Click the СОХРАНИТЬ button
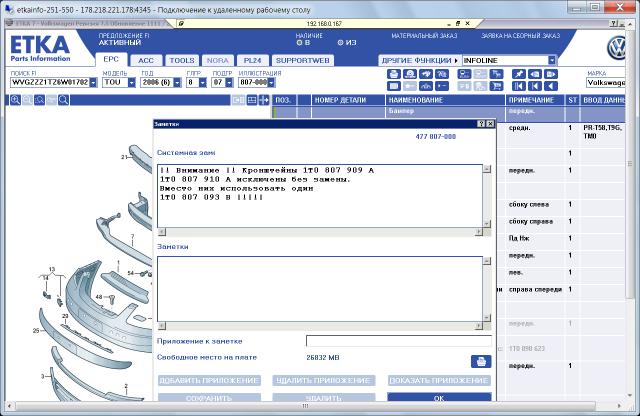 209,398
